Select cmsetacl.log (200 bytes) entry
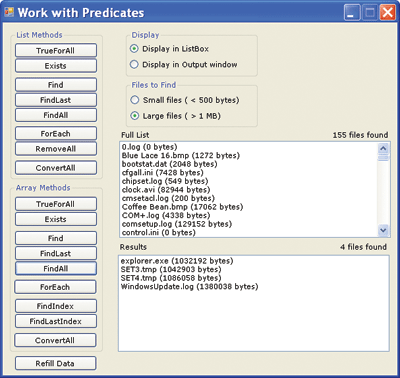Image resolution: width=400 pixels, height=378 pixels. pyautogui.click(x=249, y=198)
